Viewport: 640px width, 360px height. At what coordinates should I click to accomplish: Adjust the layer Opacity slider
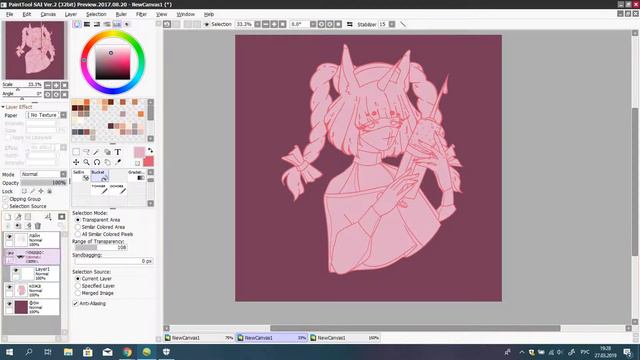(44, 183)
